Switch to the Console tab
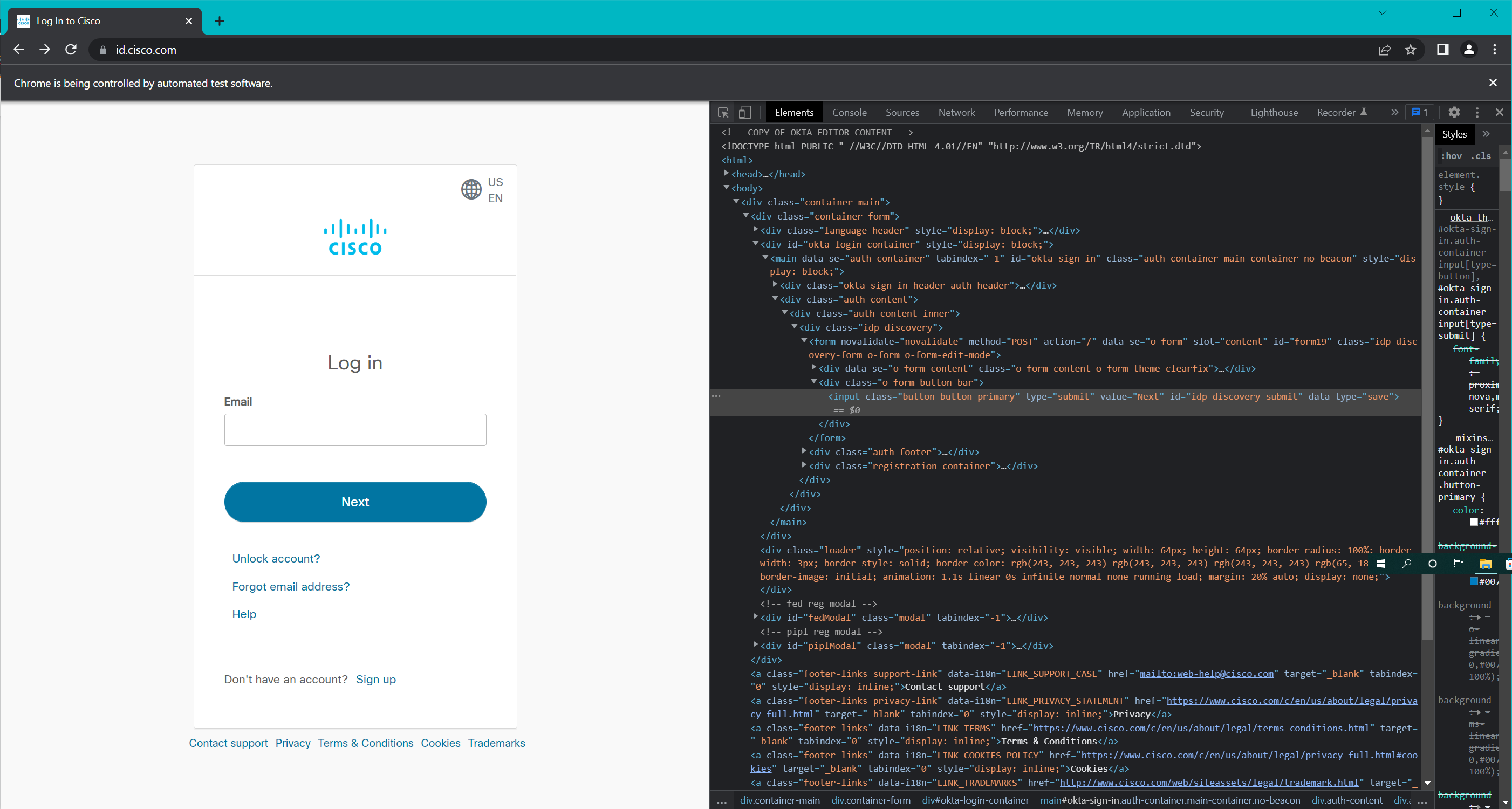The image size is (1512, 809). (849, 113)
